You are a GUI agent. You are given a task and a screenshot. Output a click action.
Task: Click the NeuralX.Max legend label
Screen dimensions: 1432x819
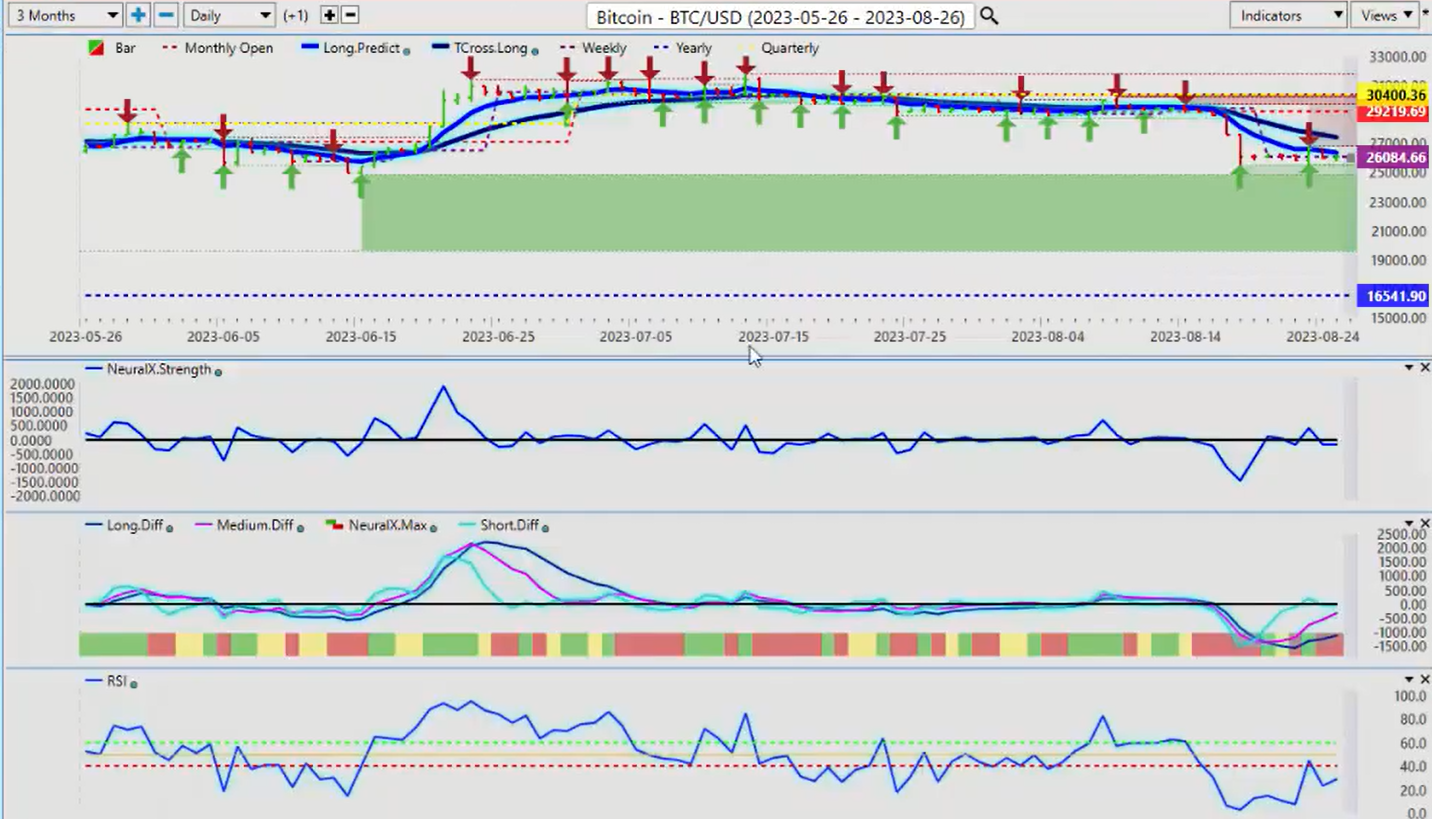point(388,525)
